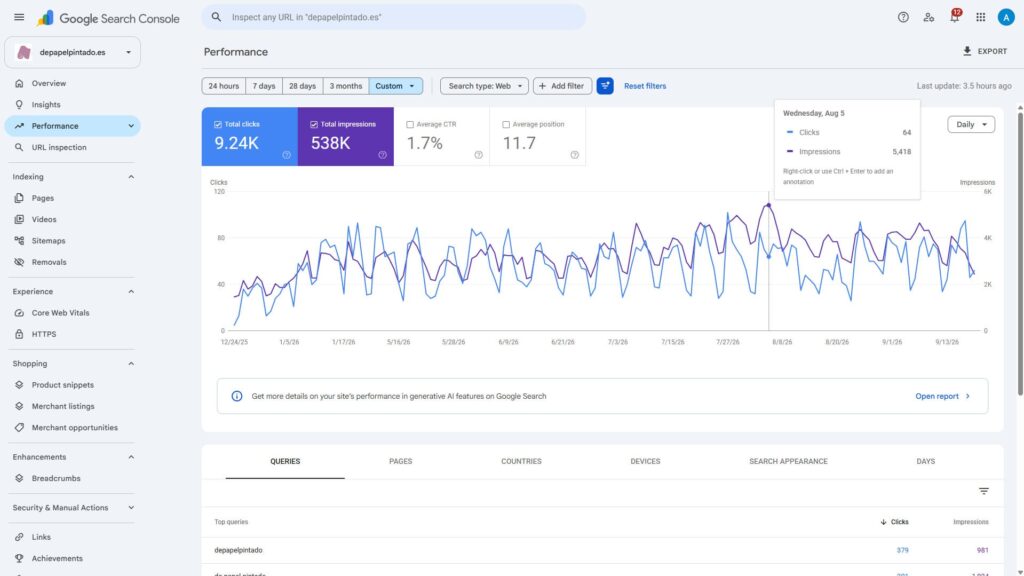The height and width of the screenshot is (576, 1024).
Task: Toggle the Total clicks checkbox
Action: 218,125
